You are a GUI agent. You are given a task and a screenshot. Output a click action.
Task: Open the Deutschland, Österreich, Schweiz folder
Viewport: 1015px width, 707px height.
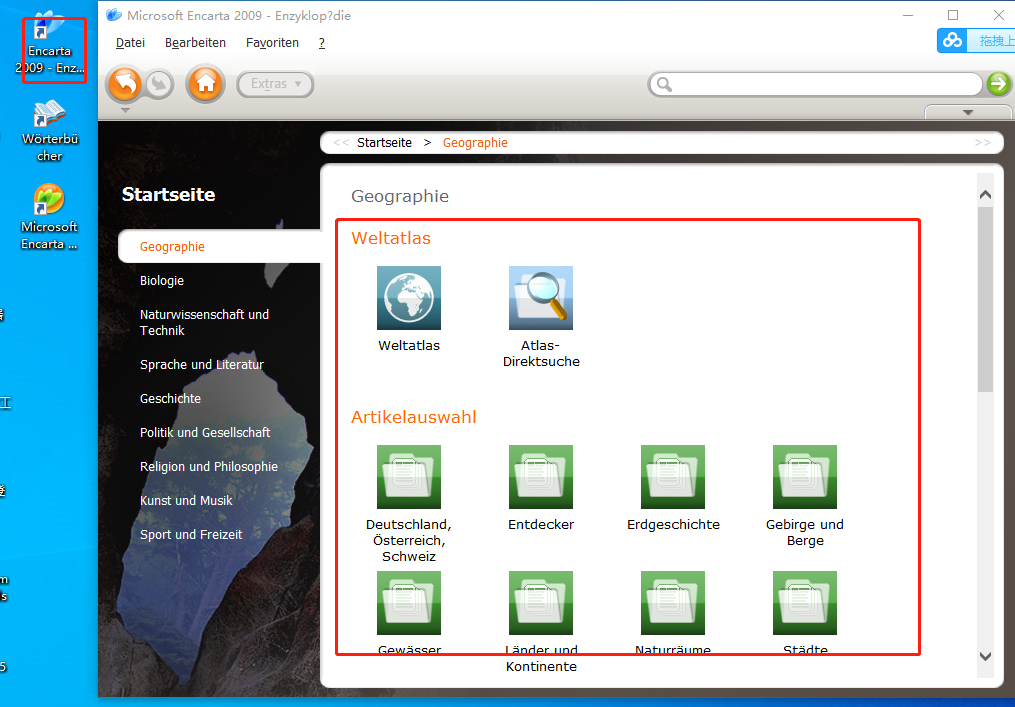pos(408,477)
